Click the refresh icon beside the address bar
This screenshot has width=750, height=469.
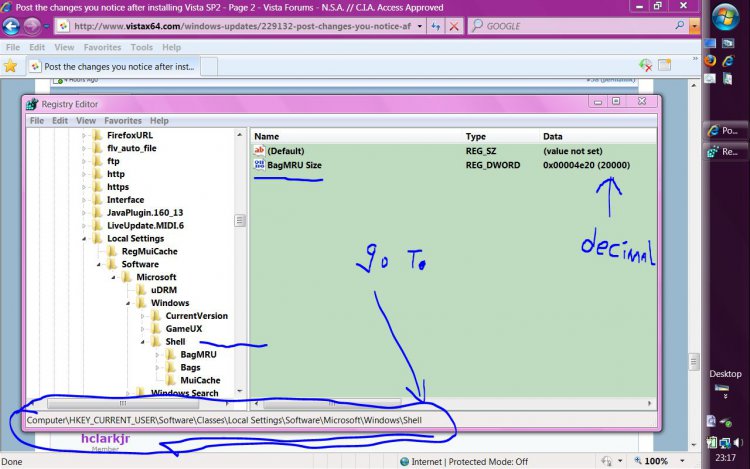click(x=436, y=26)
